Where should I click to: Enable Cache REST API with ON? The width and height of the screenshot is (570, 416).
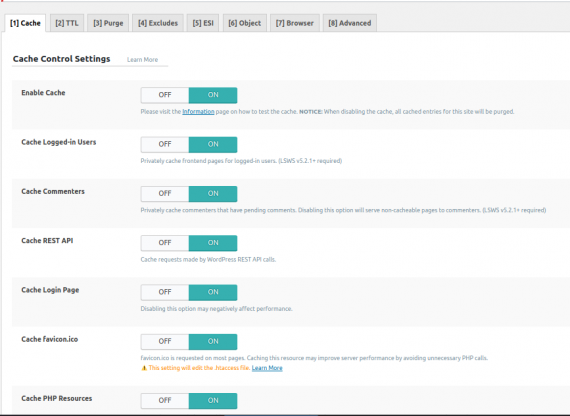tap(213, 243)
